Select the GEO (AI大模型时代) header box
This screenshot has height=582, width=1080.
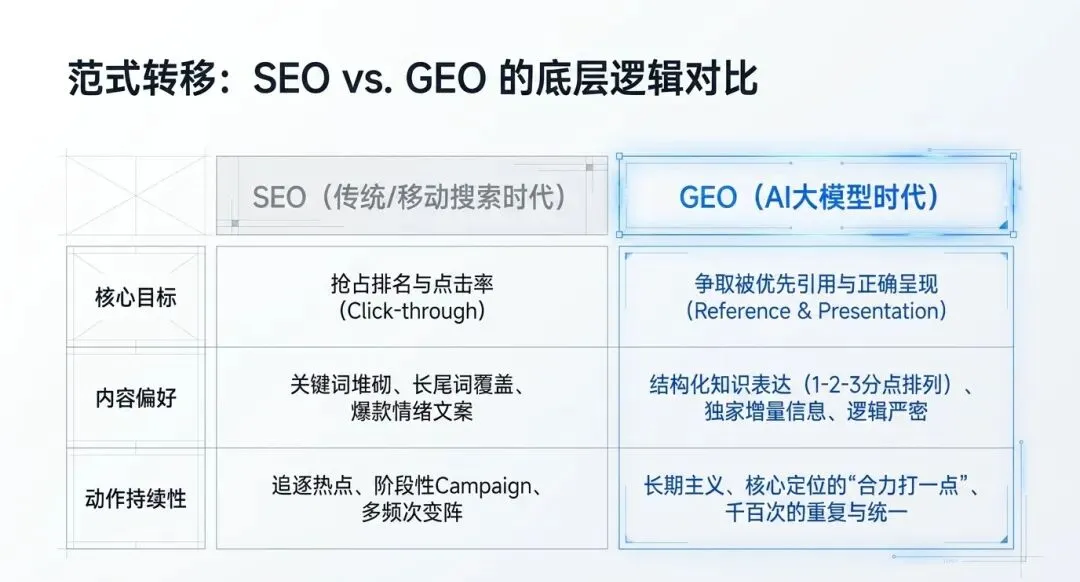pos(816,196)
